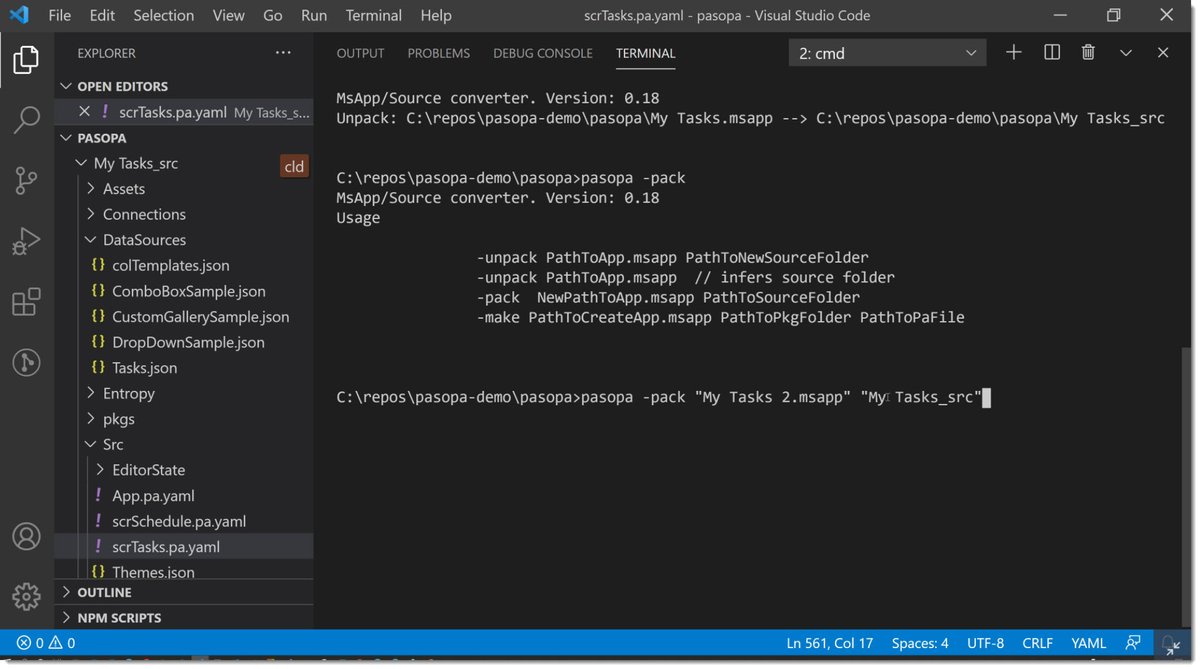The height and width of the screenshot is (669, 1200).
Task: Click the Explorer more actions ellipsis
Action: 283,53
